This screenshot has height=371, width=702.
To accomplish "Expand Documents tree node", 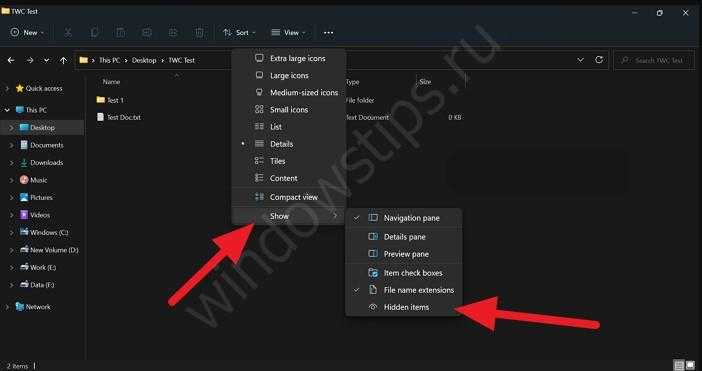I will click(11, 145).
